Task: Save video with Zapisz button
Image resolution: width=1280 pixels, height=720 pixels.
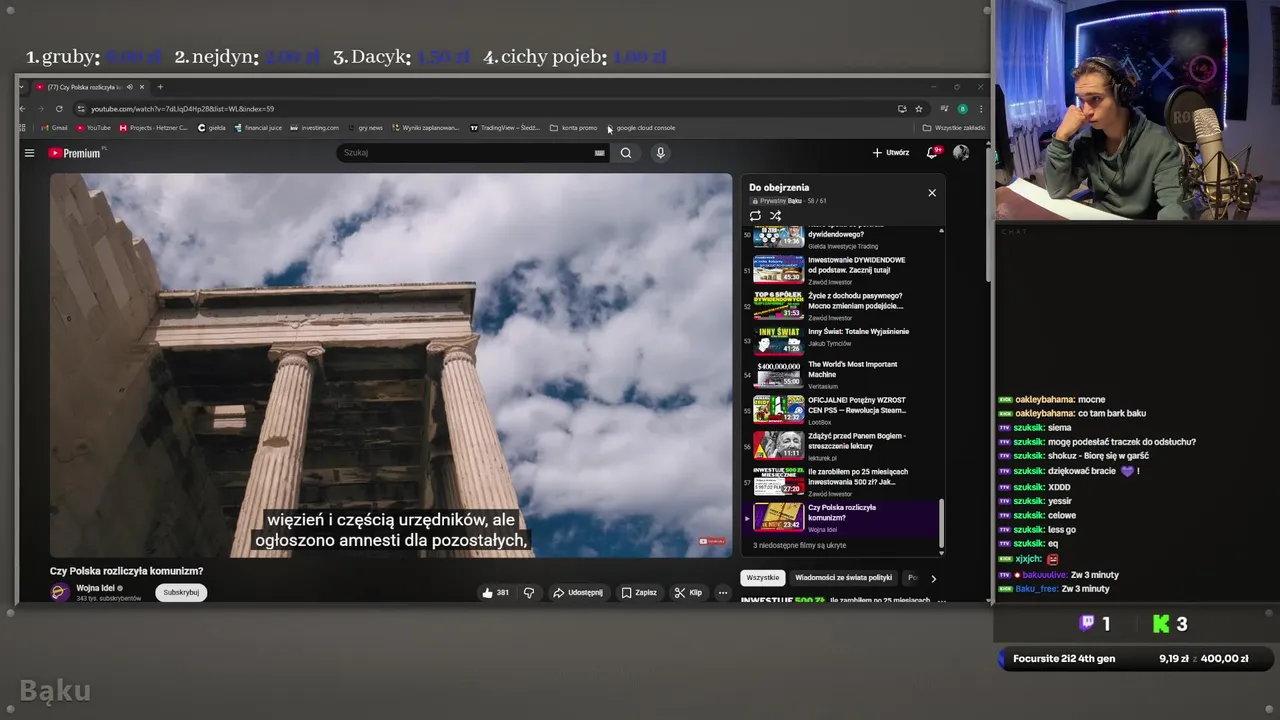Action: click(639, 593)
